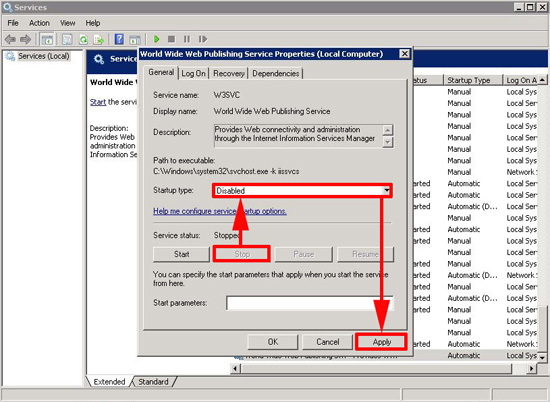Switch to the Log On tab
550x402 pixels.
click(193, 73)
